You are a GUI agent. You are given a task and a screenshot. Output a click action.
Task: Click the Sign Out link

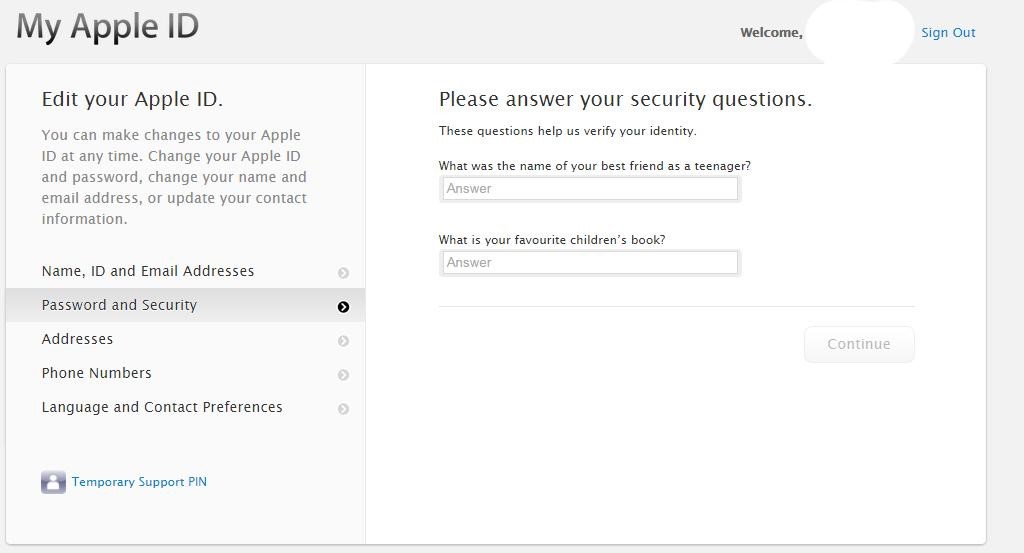click(948, 33)
